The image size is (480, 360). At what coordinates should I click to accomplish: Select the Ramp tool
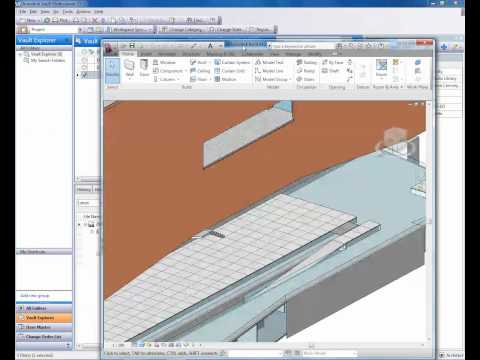coord(305,71)
